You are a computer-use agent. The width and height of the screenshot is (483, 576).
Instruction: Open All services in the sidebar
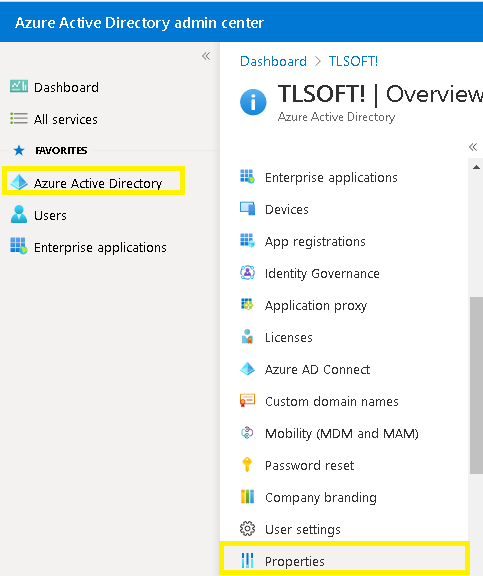tap(66, 119)
